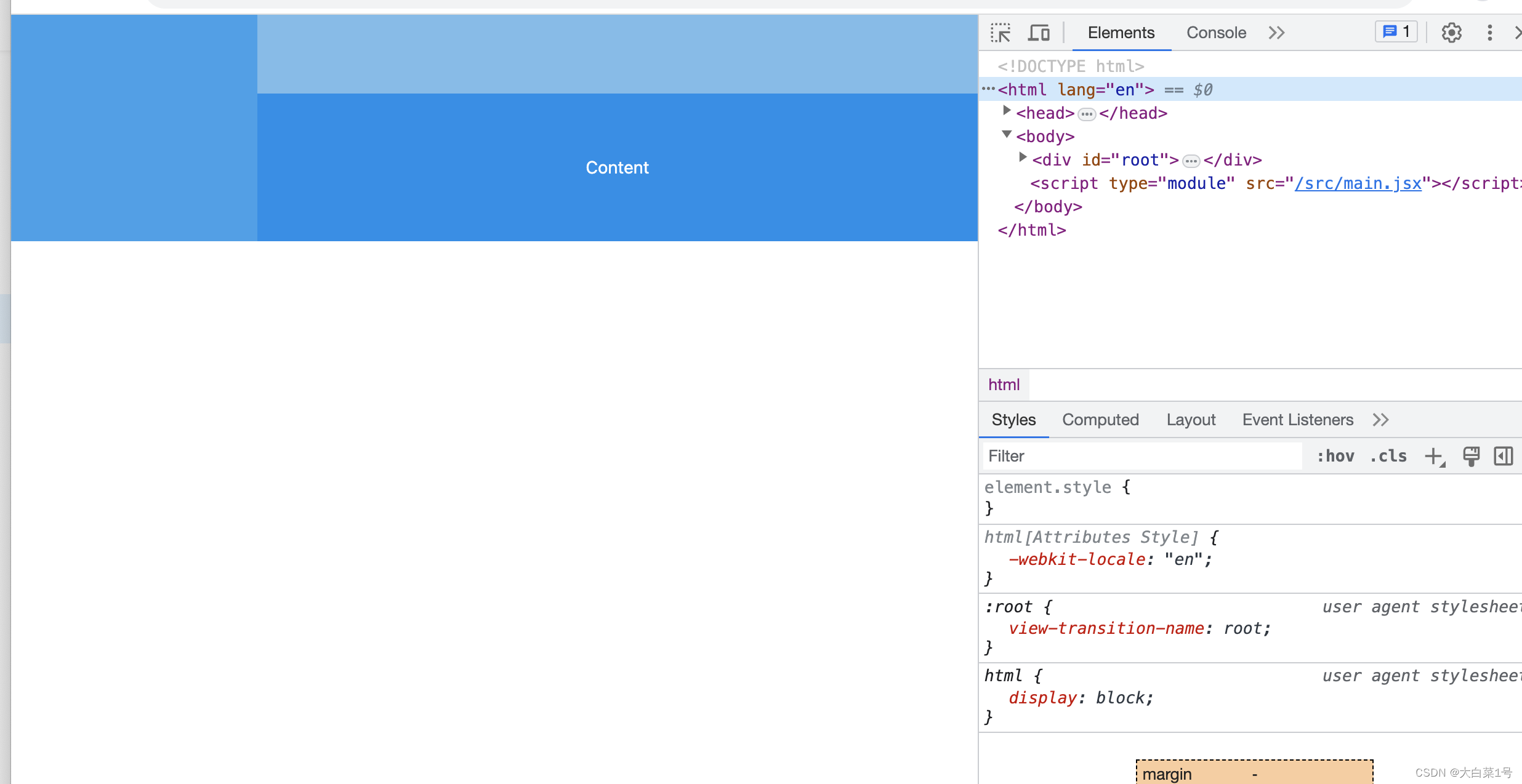The width and height of the screenshot is (1522, 784).
Task: Click the .cls class editor icon
Action: click(1390, 456)
